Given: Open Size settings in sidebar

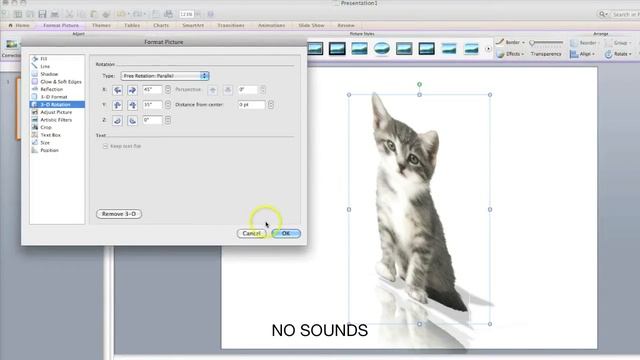Looking at the screenshot, I should (x=45, y=142).
